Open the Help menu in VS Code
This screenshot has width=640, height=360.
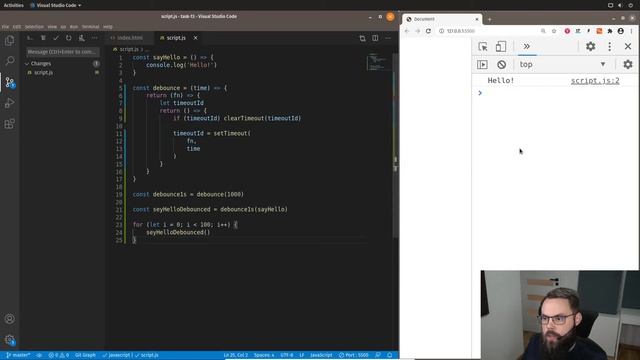108,27
